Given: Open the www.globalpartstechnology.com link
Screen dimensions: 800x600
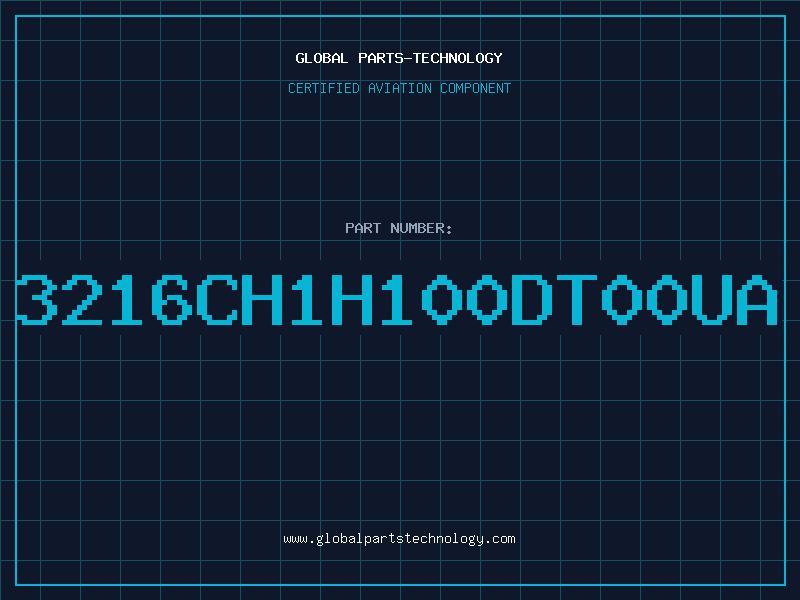Looking at the screenshot, I should tap(399, 539).
